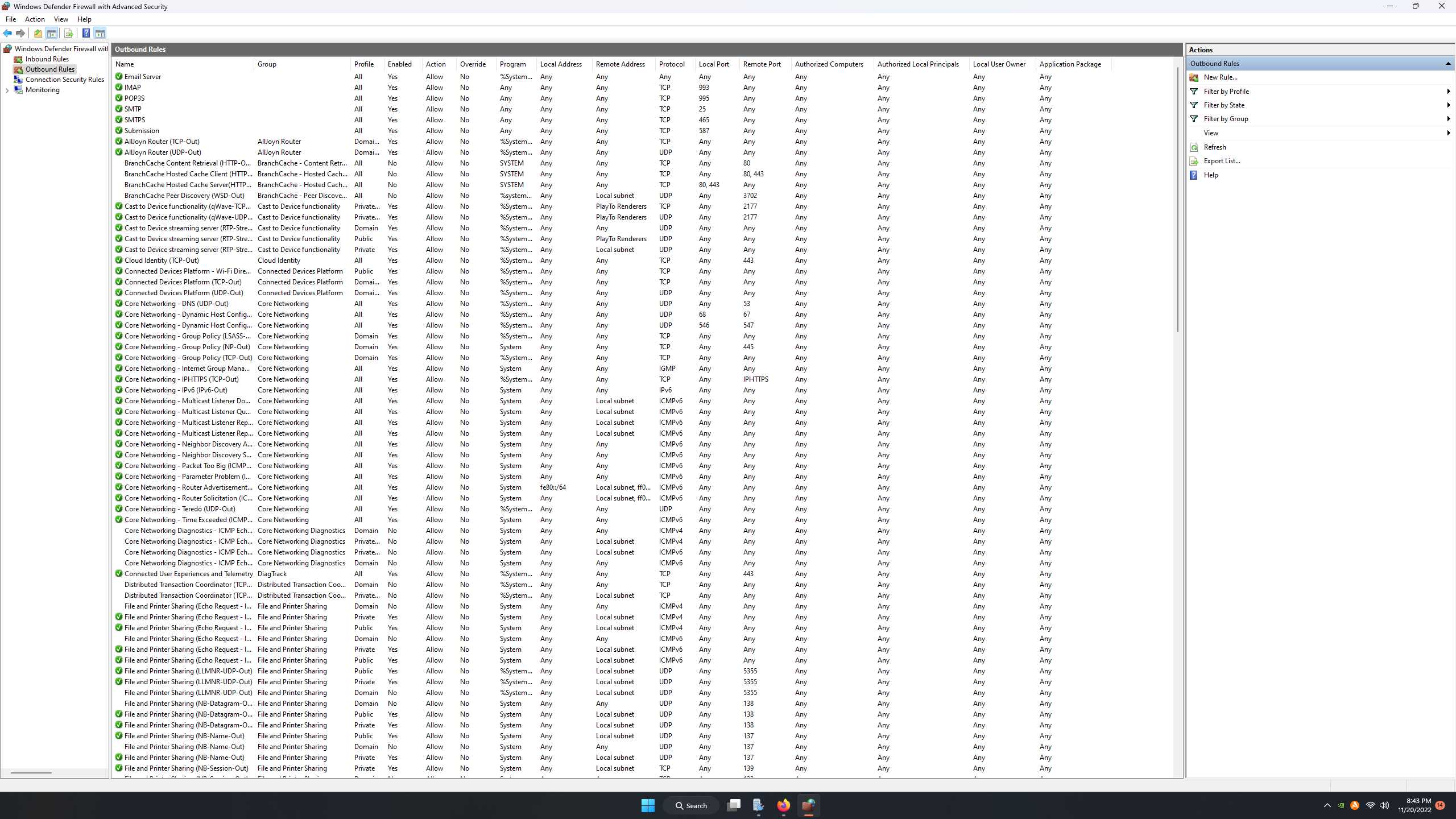This screenshot has height=819, width=1456.
Task: Toggle the Show/Hide Console Tree toolbar icon
Action: point(52,33)
